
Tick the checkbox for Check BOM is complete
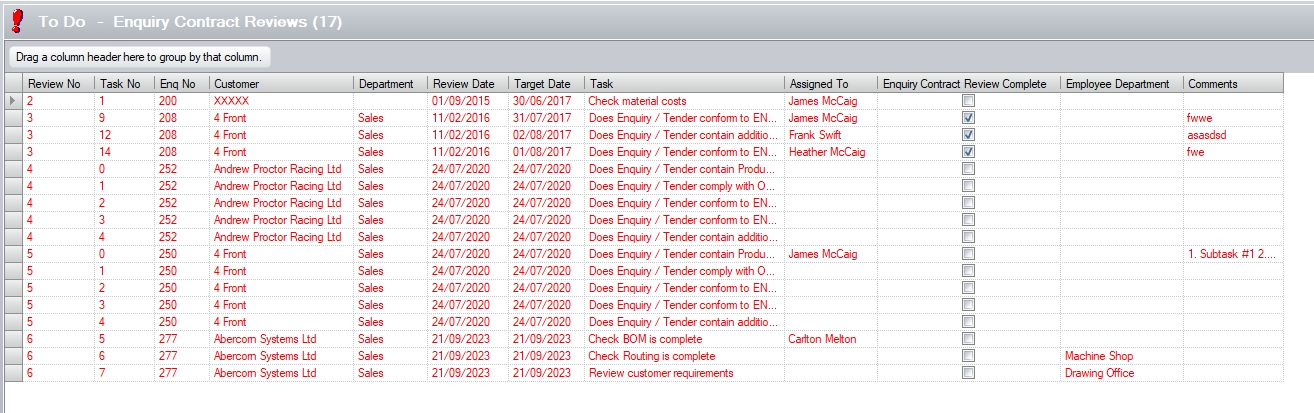968,339
